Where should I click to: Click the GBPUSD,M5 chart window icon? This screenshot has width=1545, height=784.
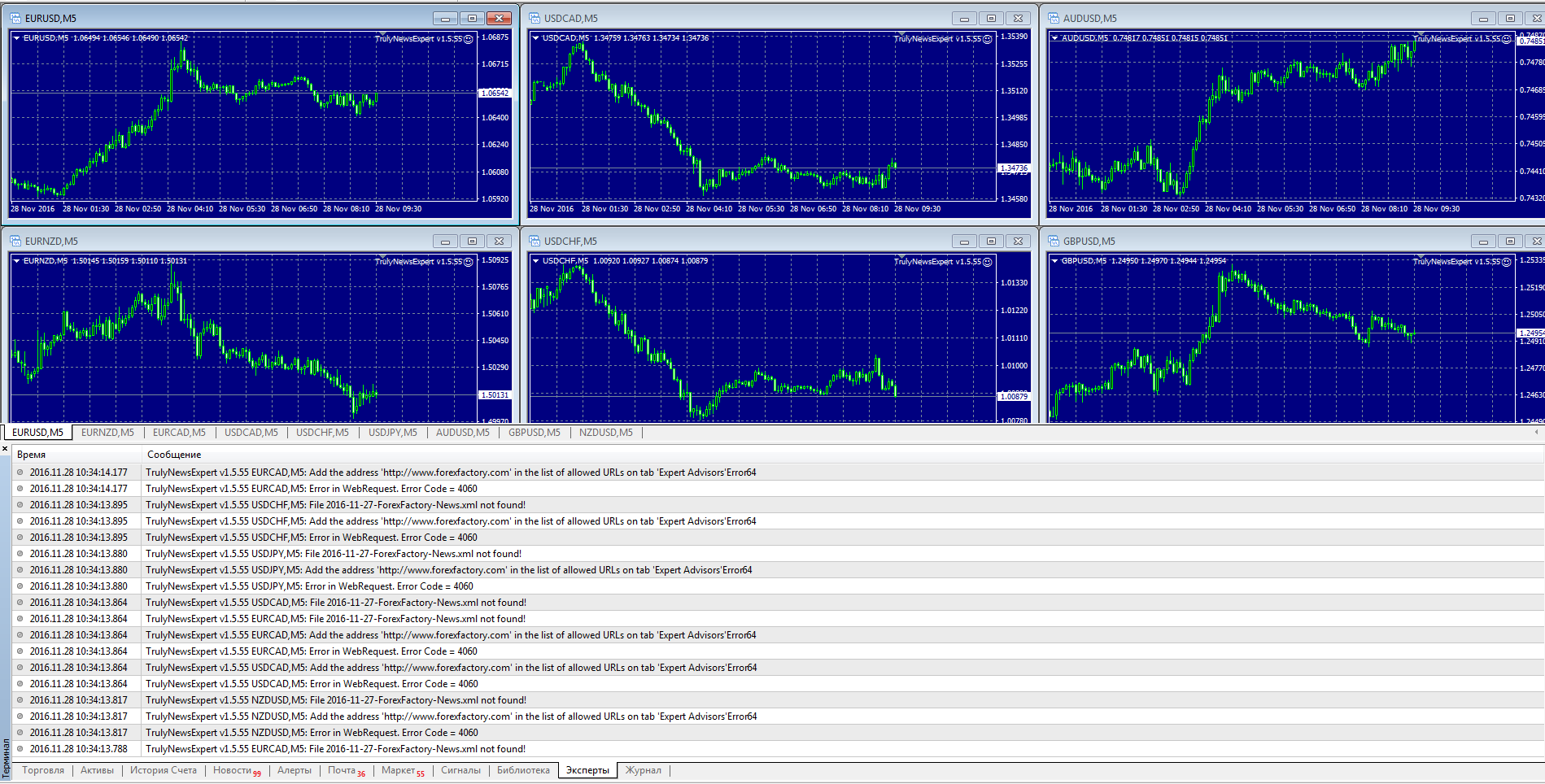pos(1054,241)
